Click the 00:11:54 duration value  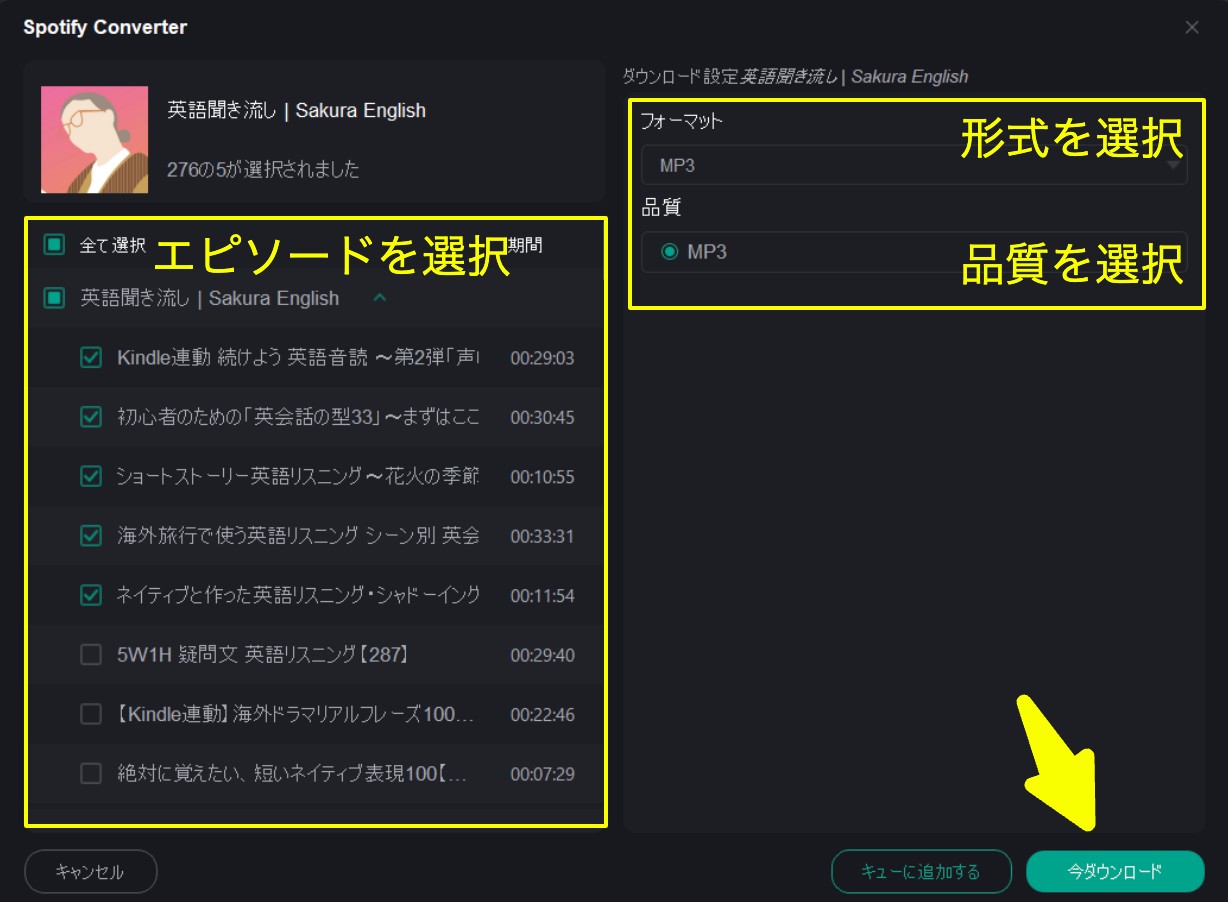coord(542,596)
